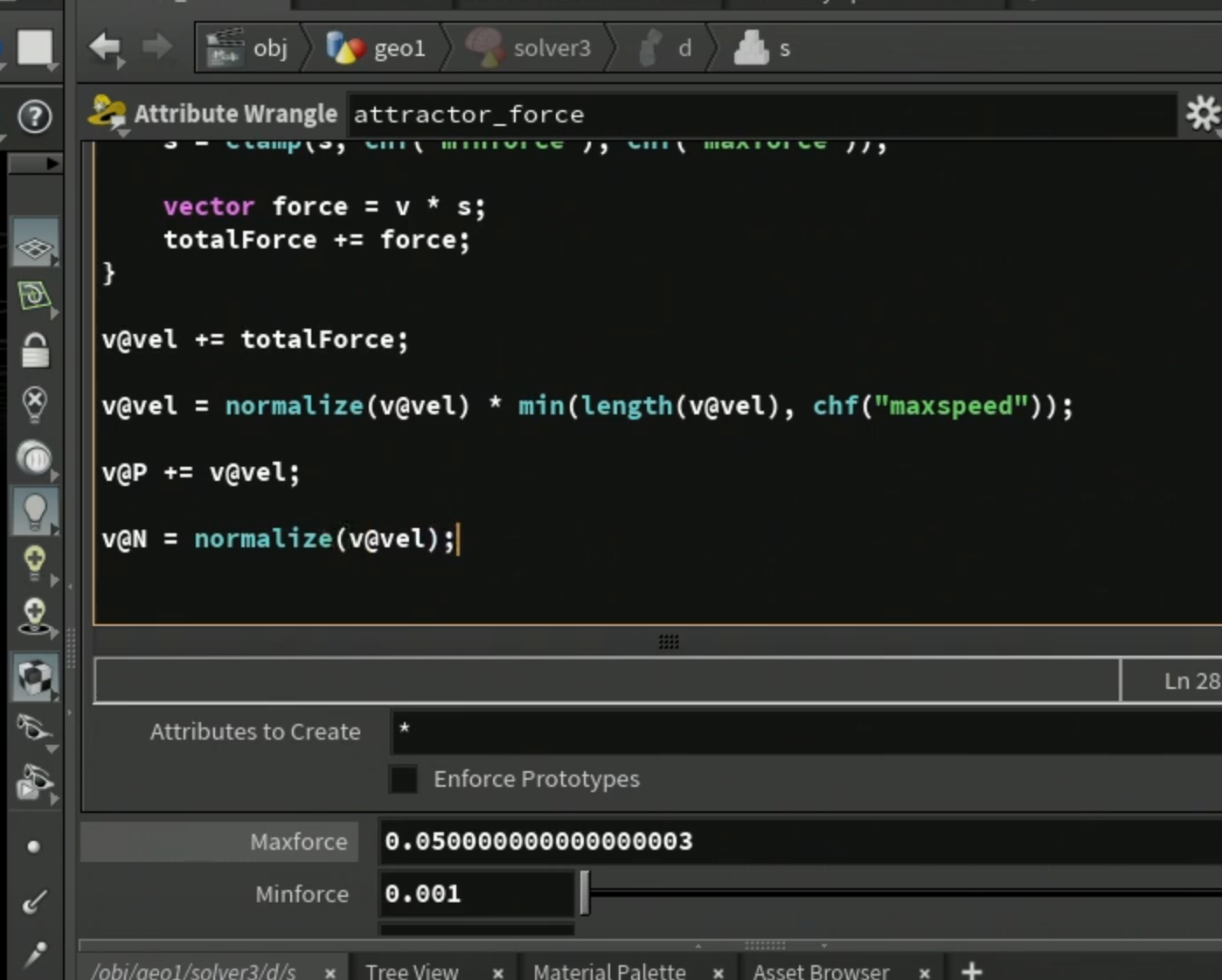Click the projector render camera icon

point(35,782)
